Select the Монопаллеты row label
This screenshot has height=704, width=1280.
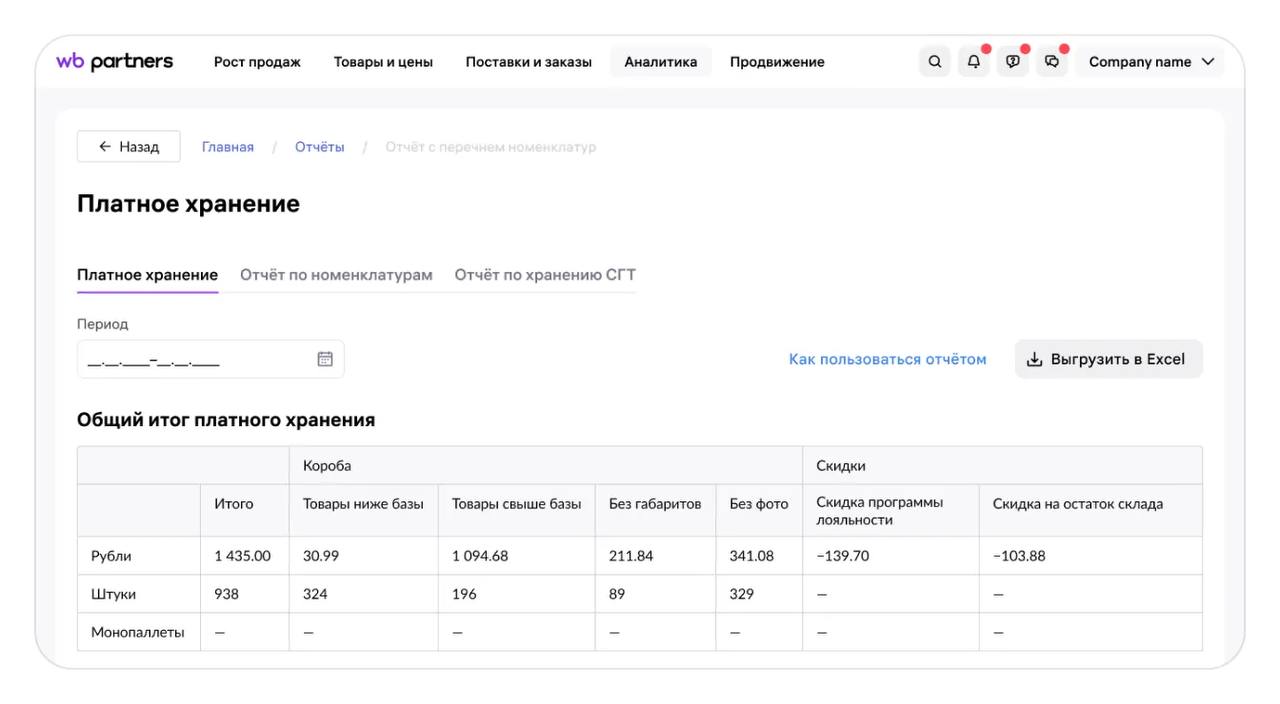pos(138,632)
